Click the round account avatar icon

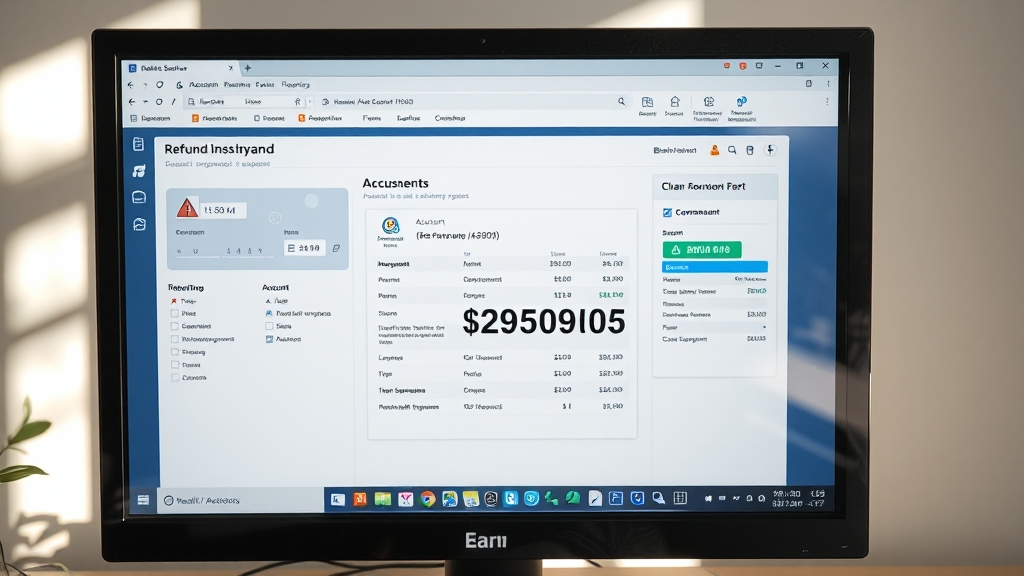pyautogui.click(x=390, y=225)
